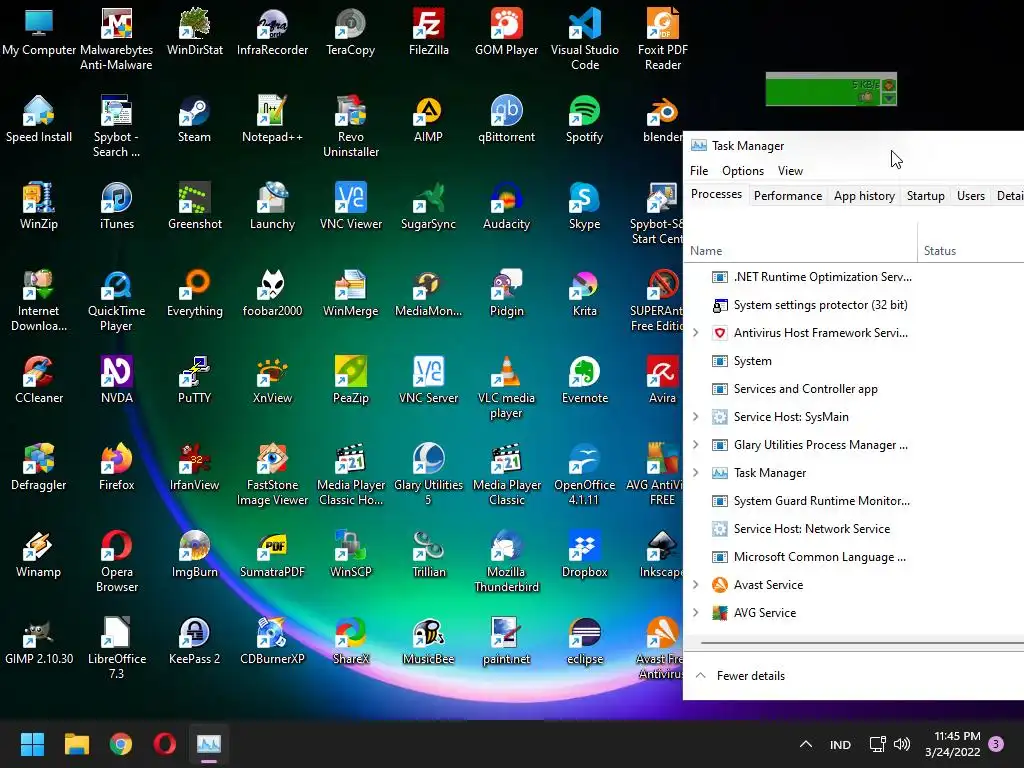Open Opera from the taskbar
Viewport: 1024px width, 768px height.
click(x=165, y=744)
